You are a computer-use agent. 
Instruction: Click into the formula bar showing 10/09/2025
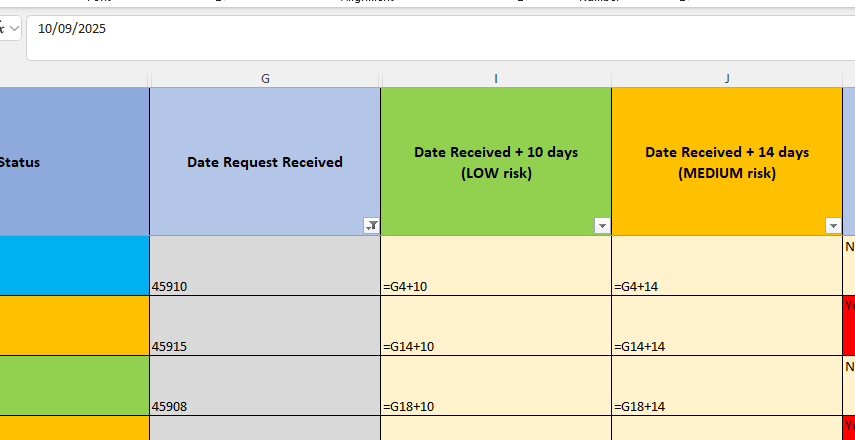[x=441, y=38]
